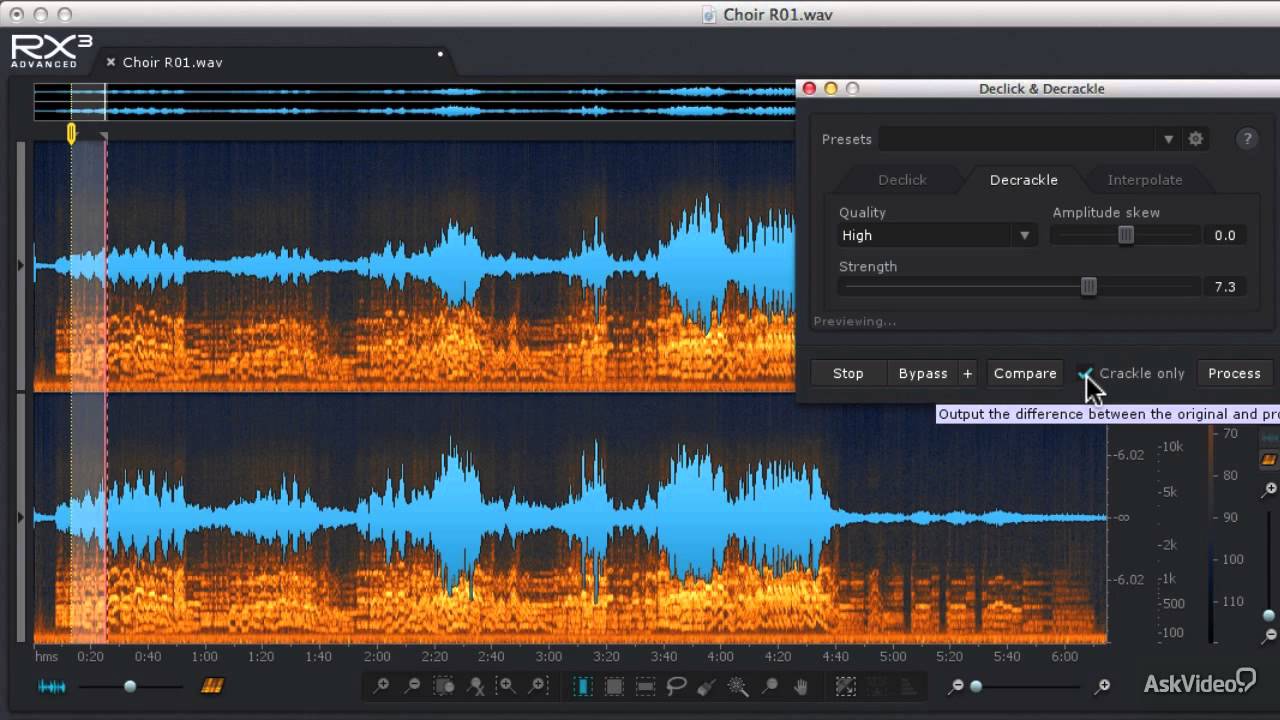Select the frequency selection tool
1280x720 pixels.
(646, 686)
